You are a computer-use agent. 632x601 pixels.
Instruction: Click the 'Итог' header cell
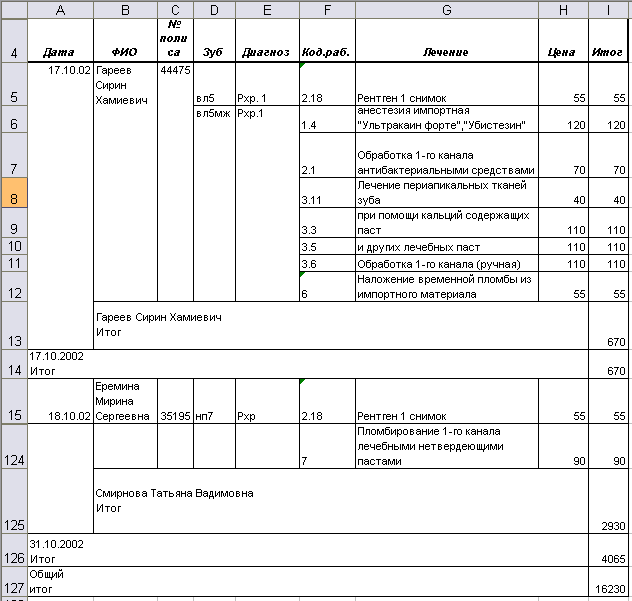pyautogui.click(x=609, y=40)
